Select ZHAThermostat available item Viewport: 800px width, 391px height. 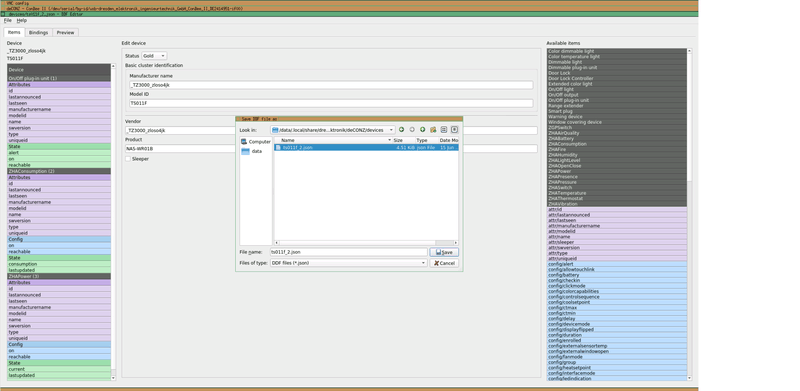(x=617, y=199)
